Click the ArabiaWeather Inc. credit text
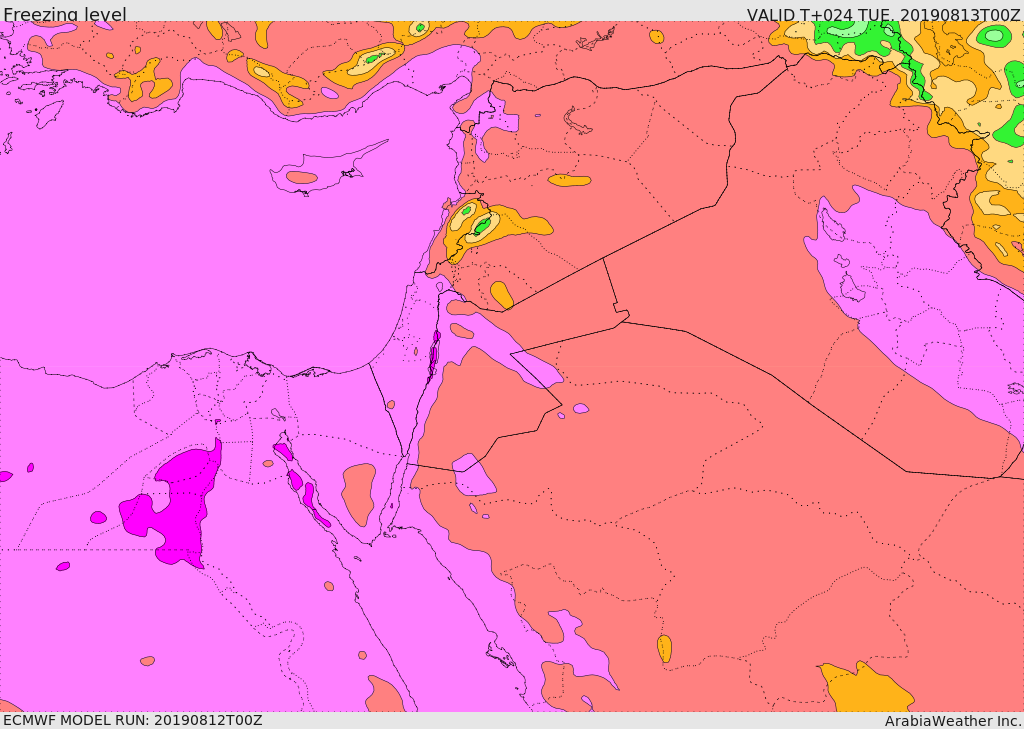This screenshot has height=729, width=1024. 952,720
